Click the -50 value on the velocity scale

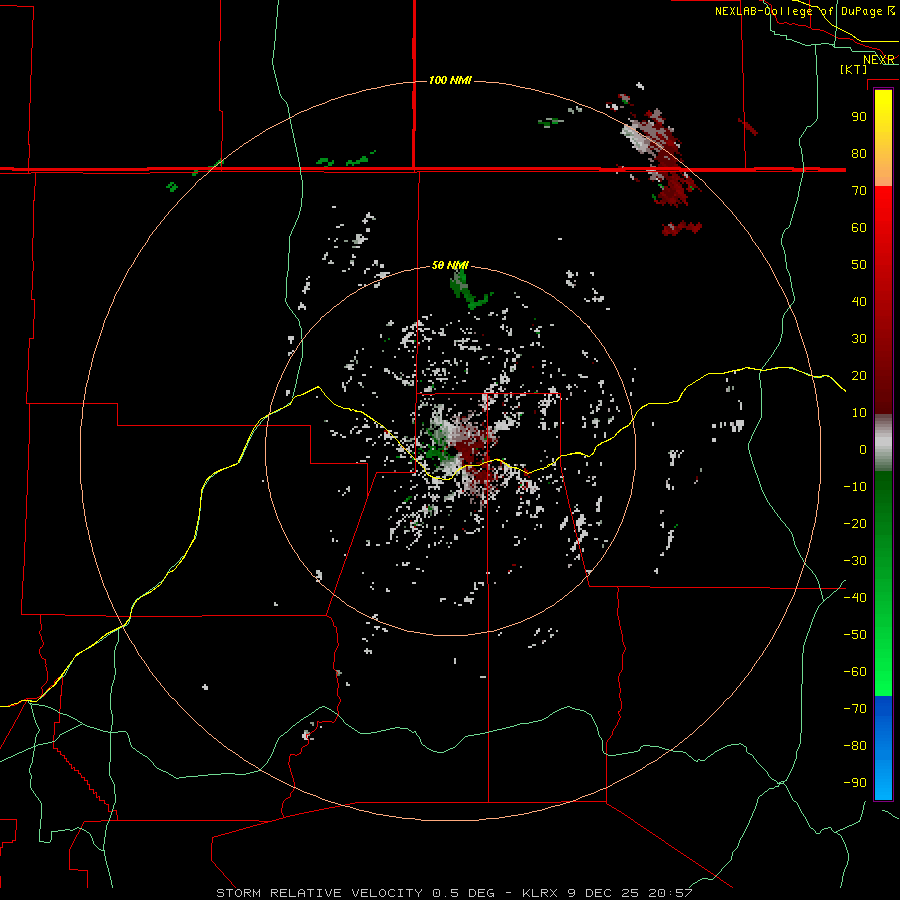(x=855, y=635)
